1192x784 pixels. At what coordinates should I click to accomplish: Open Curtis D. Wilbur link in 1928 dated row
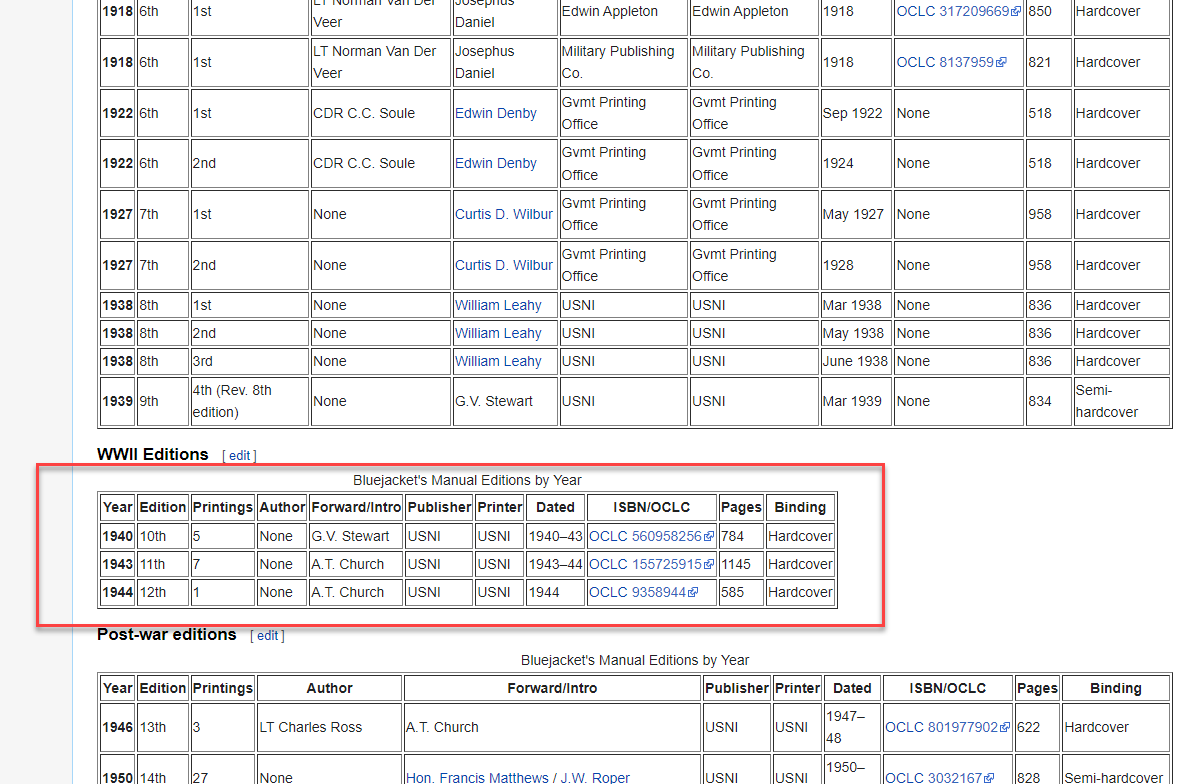[504, 265]
